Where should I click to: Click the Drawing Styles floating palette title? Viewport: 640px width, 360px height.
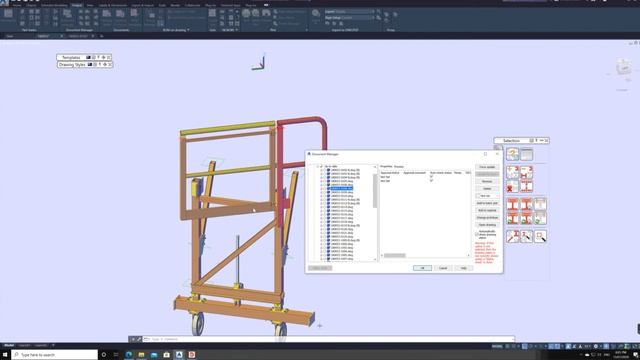pos(72,64)
